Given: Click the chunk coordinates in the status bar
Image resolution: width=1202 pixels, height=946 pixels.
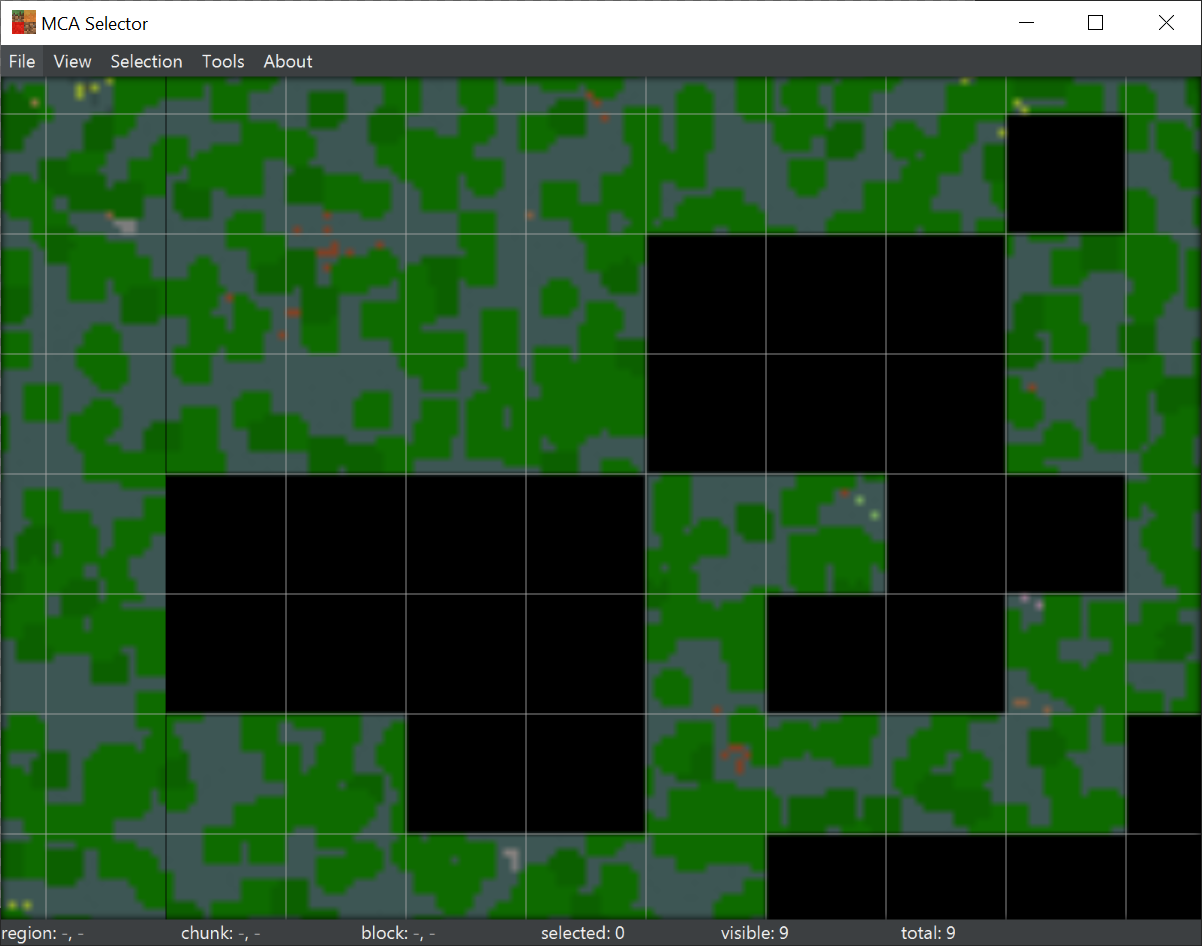Looking at the screenshot, I should pyautogui.click(x=220, y=933).
